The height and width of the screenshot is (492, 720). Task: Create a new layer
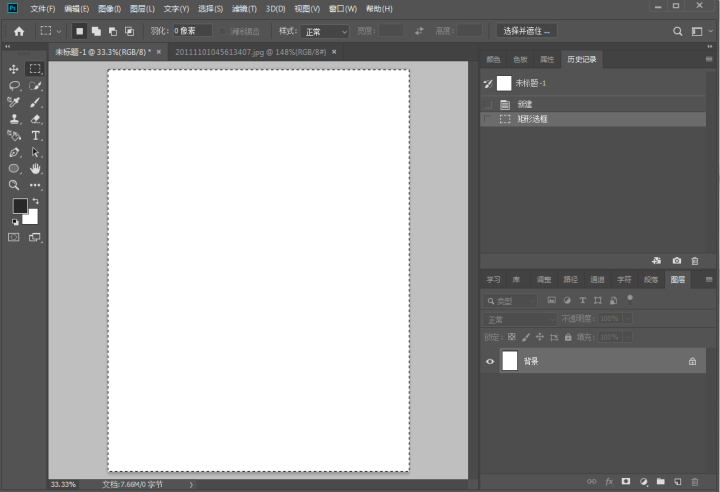(x=678, y=481)
